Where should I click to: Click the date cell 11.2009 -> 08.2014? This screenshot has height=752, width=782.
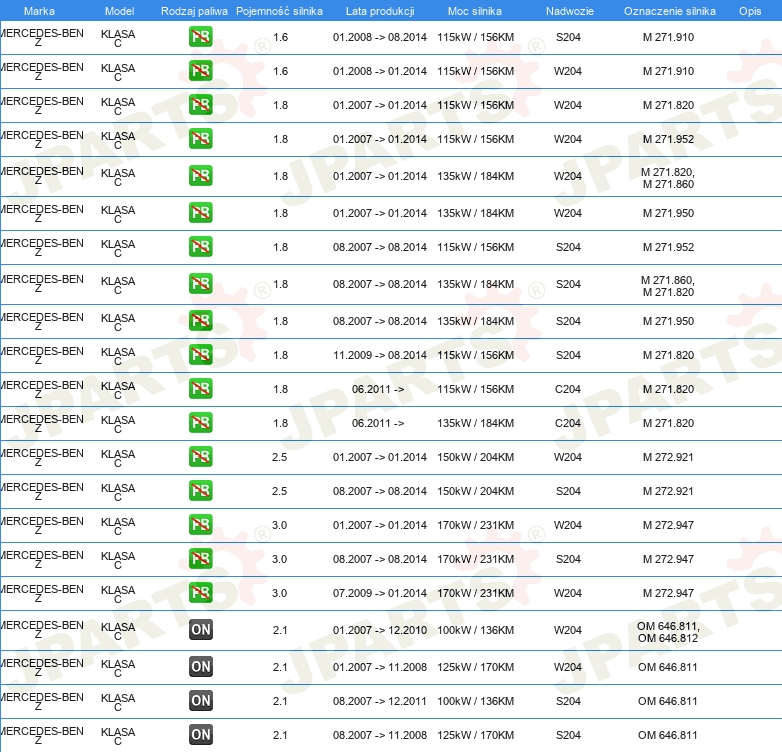380,355
